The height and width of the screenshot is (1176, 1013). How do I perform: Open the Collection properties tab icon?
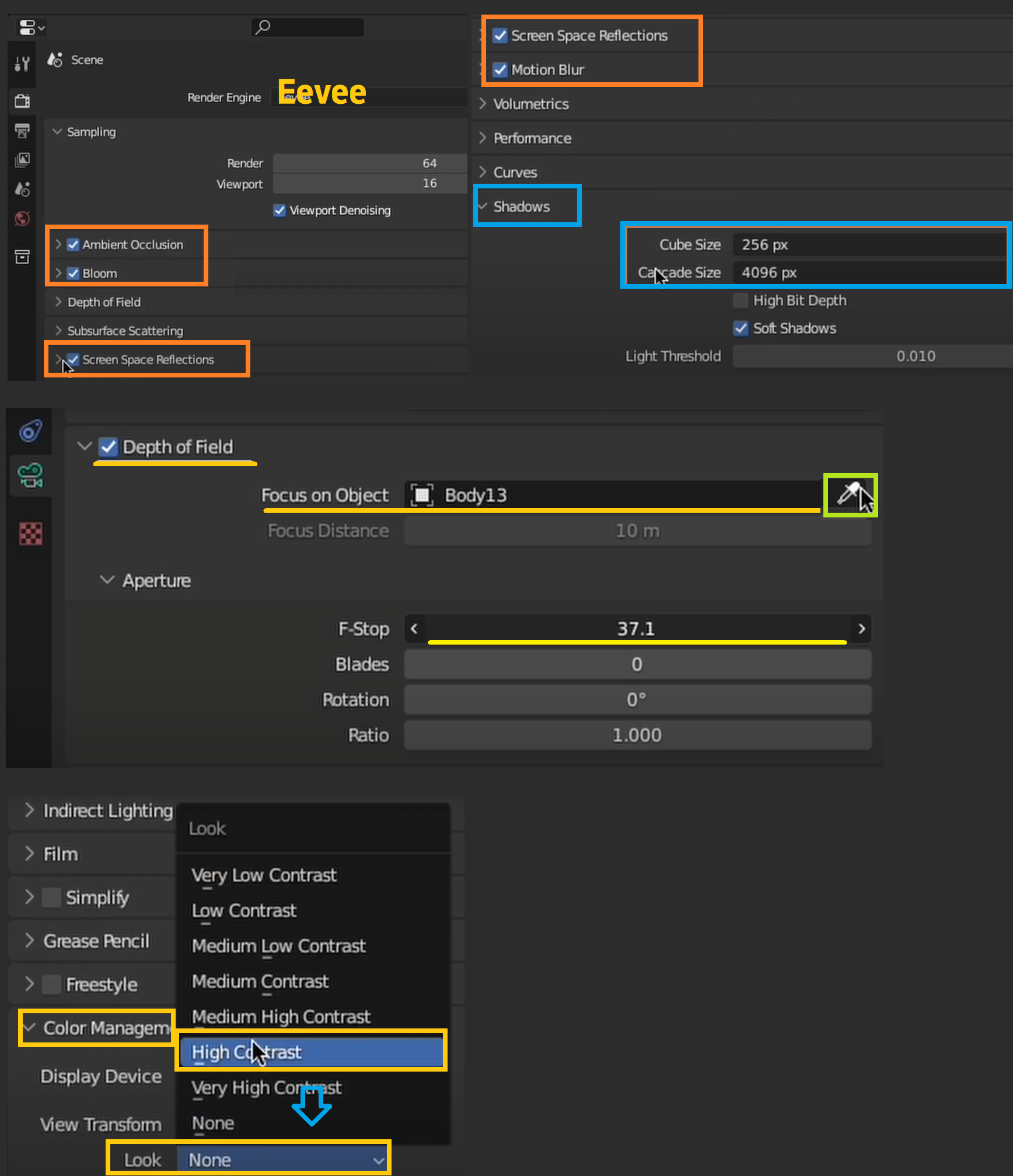[22, 257]
